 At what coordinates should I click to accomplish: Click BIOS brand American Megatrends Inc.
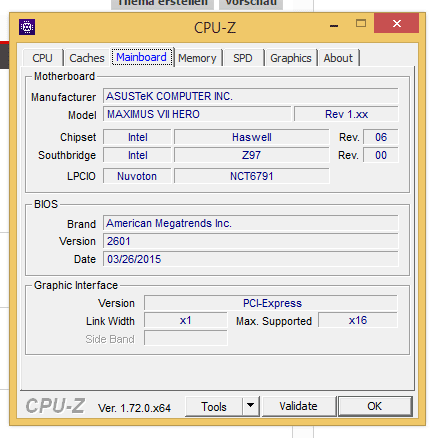pyautogui.click(x=251, y=223)
